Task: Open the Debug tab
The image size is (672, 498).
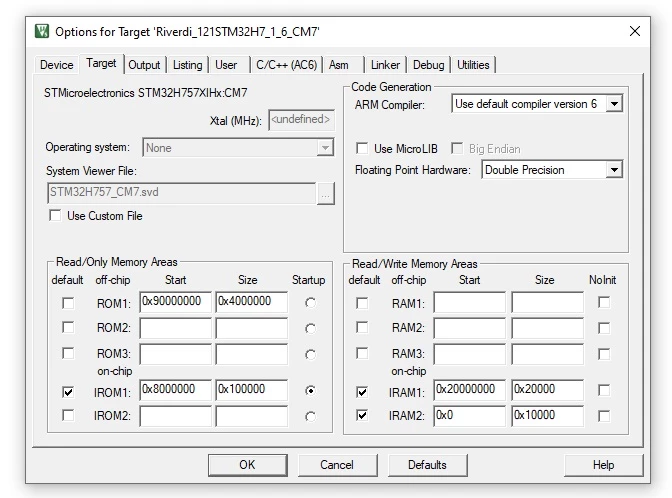Action: (429, 65)
